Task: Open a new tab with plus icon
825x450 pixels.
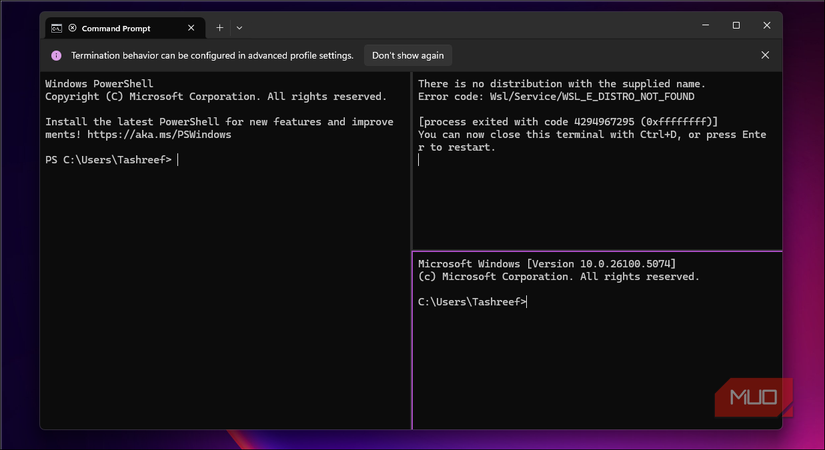Action: [x=219, y=28]
